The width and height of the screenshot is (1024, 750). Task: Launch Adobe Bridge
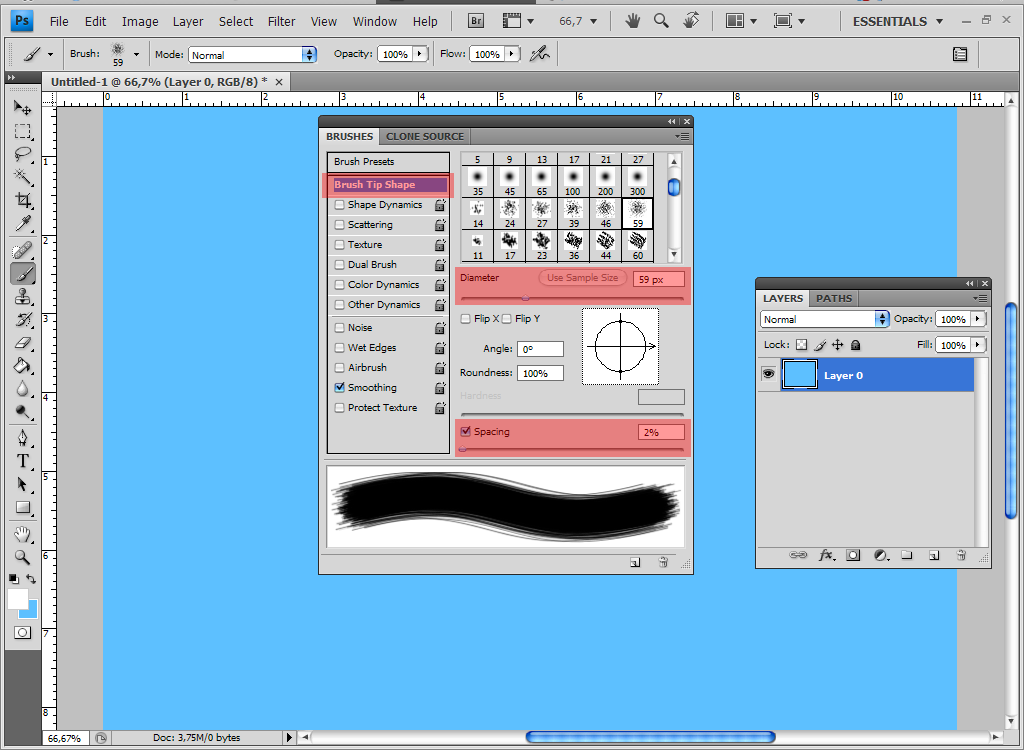point(476,22)
